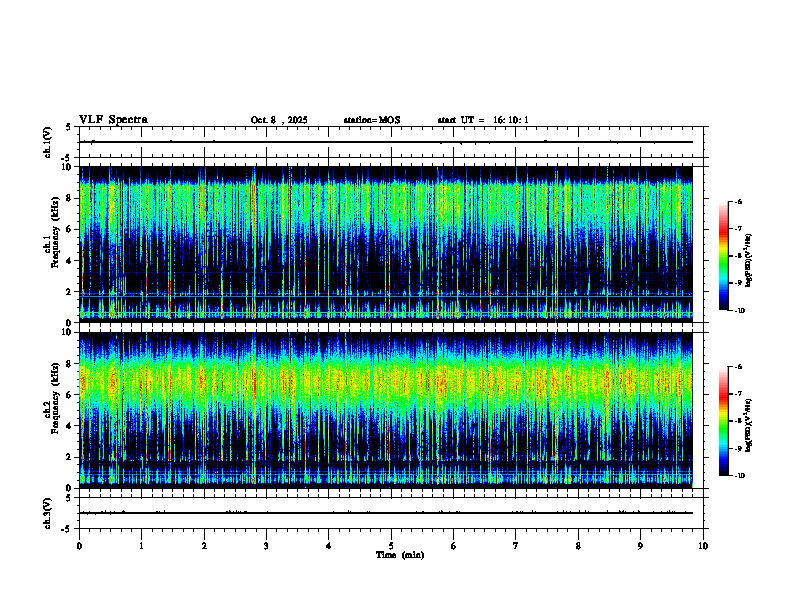
Task: Select the "start UT = 16:10: 1" text
Action: pyautogui.click(x=483, y=120)
